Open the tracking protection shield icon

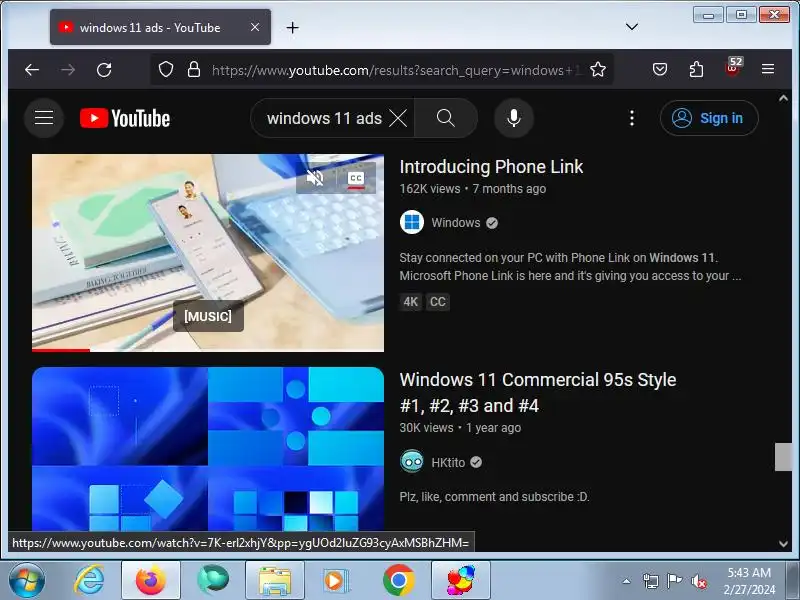[166, 69]
